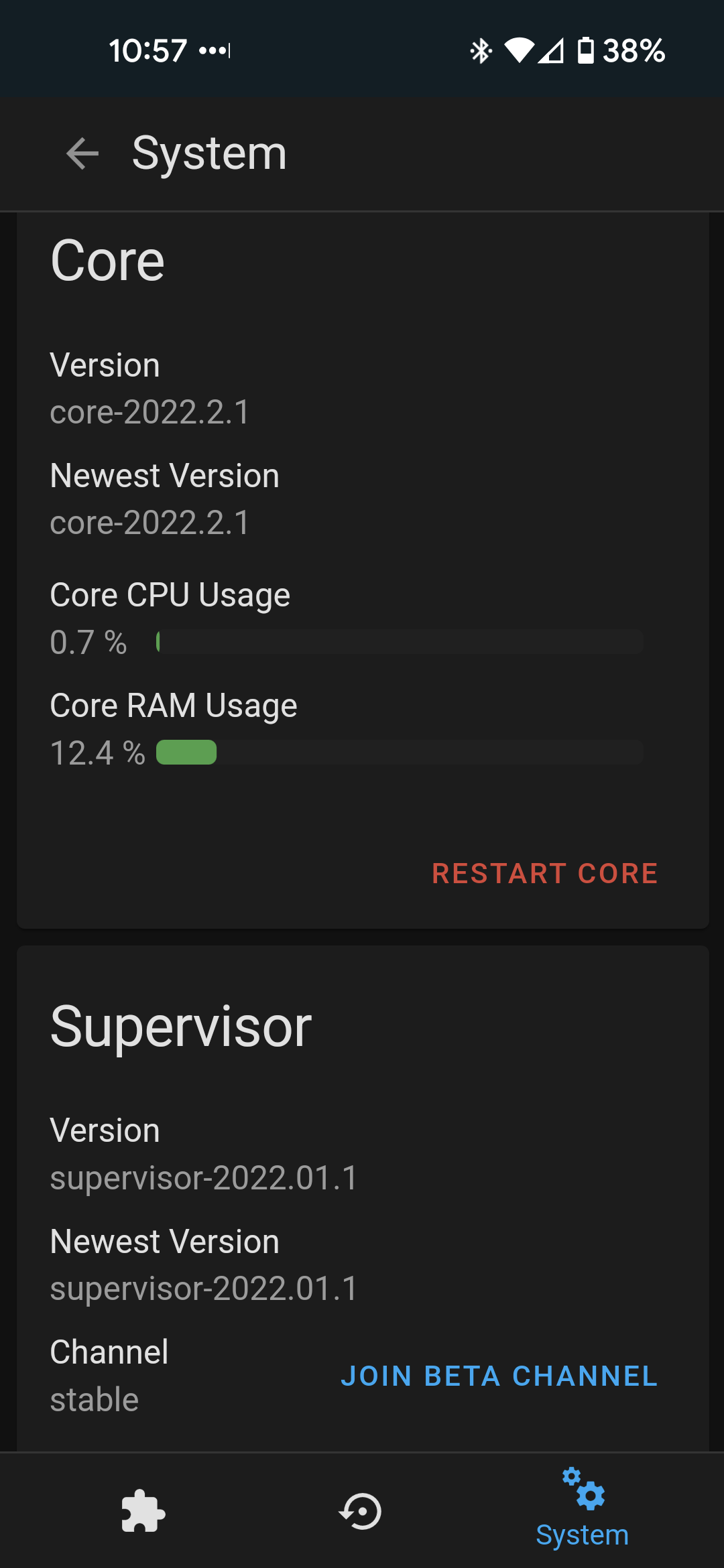Click the Core RAM Usage progress bar

tap(399, 753)
